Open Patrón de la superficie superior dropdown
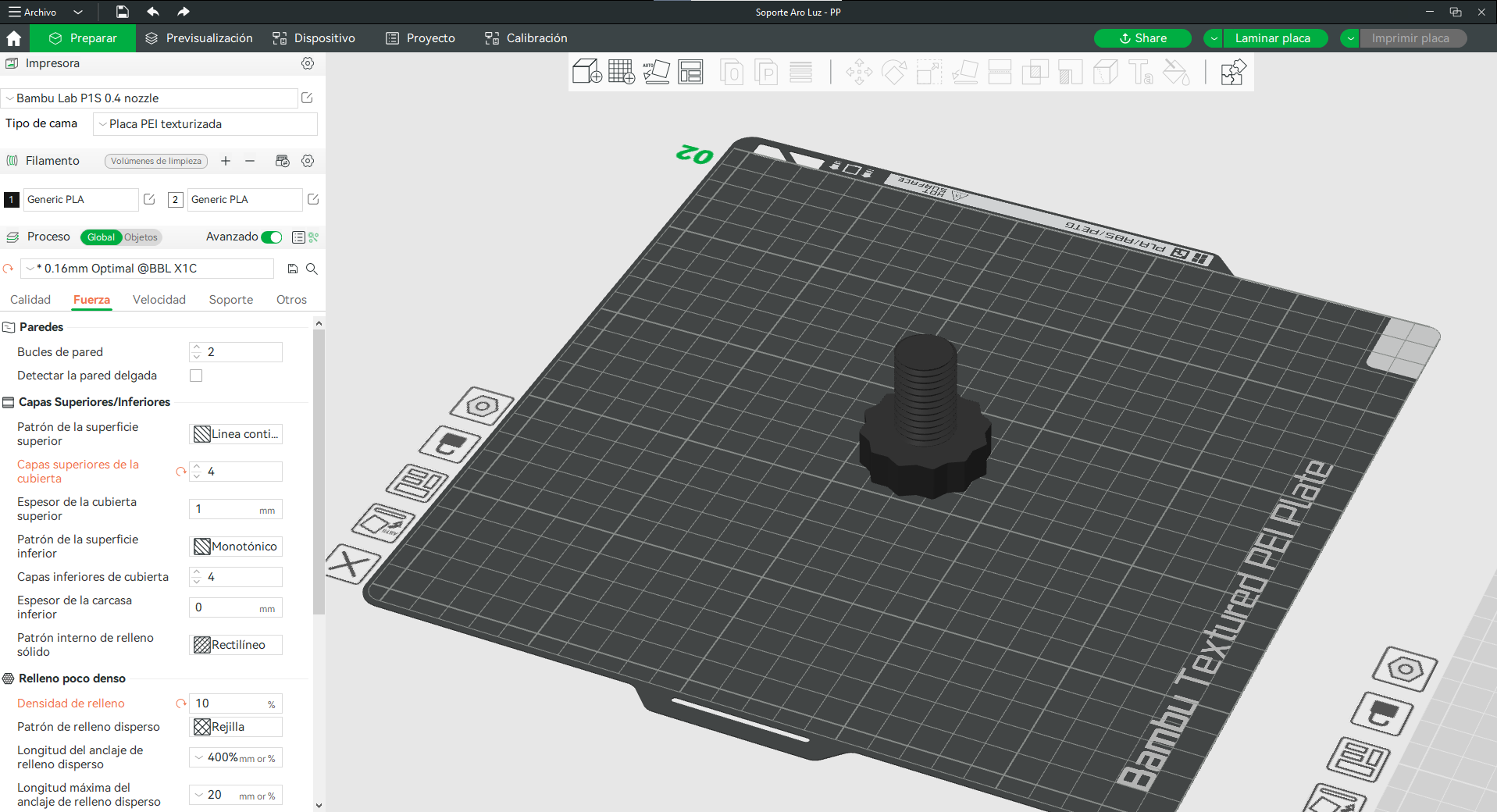Image resolution: width=1497 pixels, height=812 pixels. pos(236,434)
